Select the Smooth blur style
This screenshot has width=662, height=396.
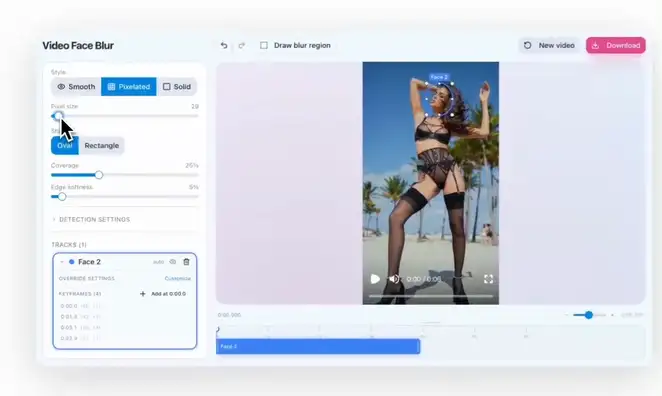[76, 87]
